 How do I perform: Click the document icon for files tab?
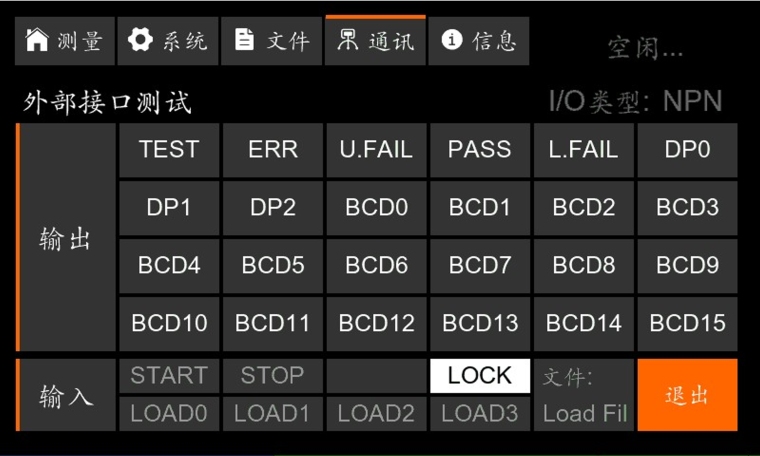[244, 40]
